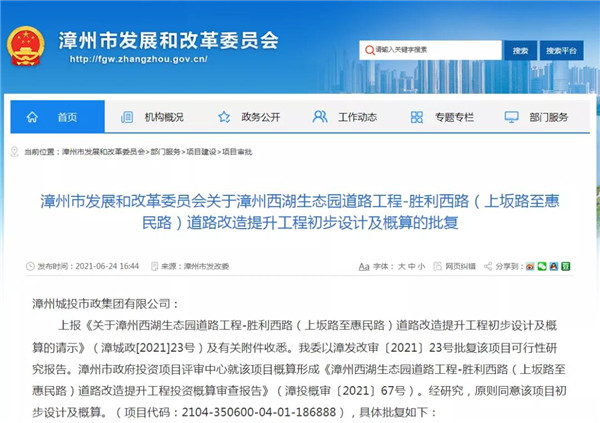Click the blue article title heading

coord(300,212)
